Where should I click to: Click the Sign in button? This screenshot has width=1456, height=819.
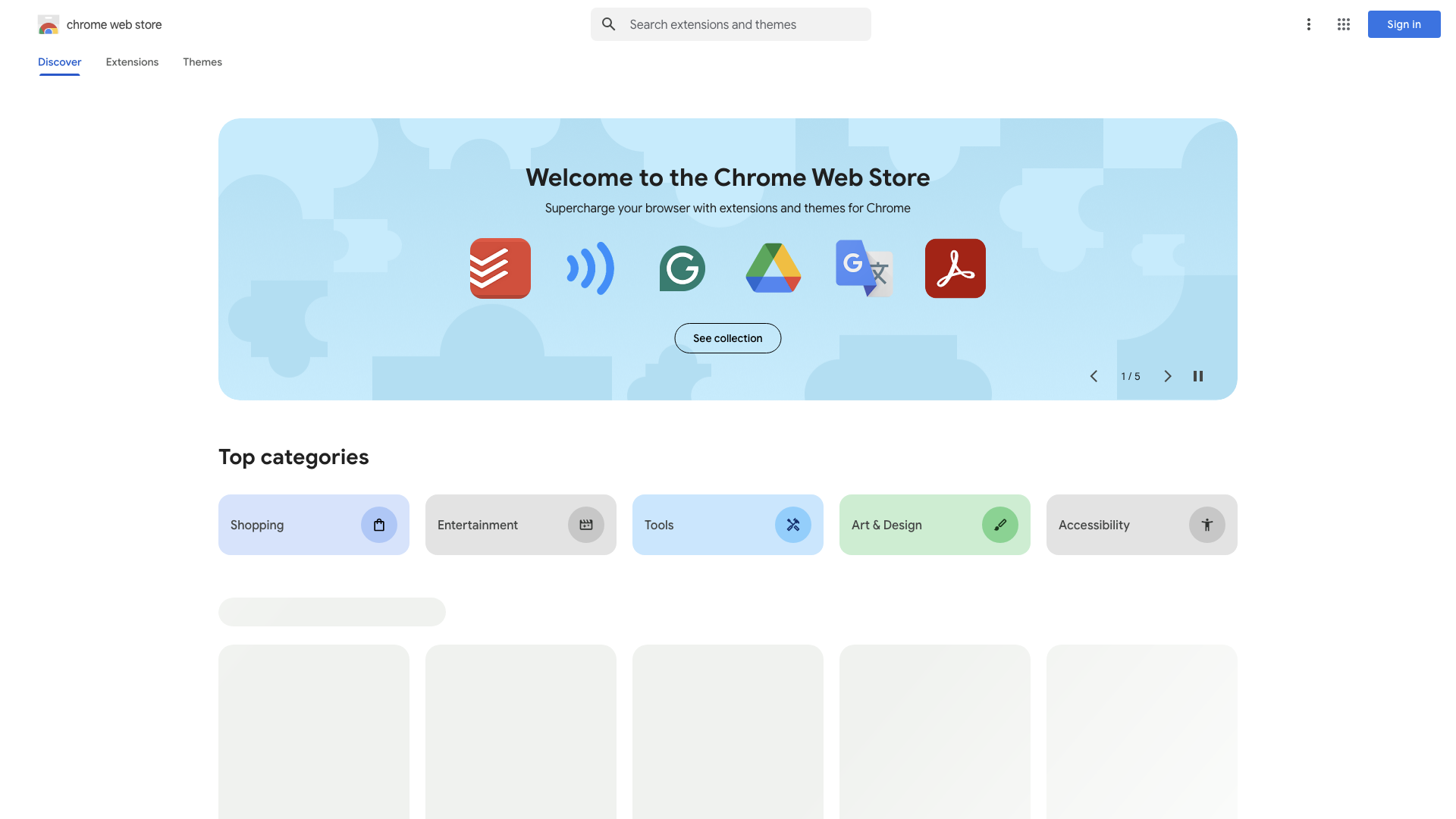[1404, 24]
